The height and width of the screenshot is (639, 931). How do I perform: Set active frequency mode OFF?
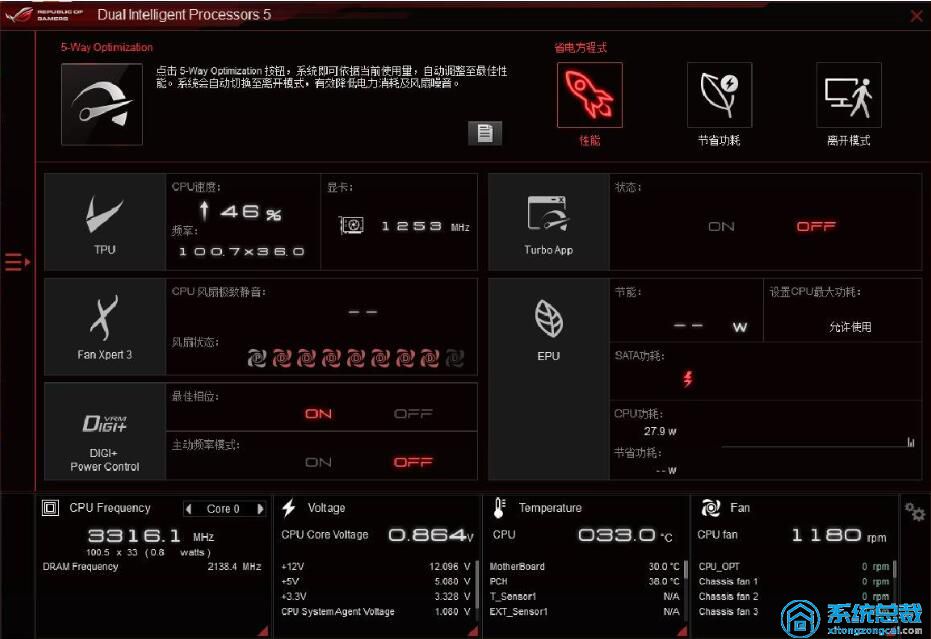[x=413, y=462]
